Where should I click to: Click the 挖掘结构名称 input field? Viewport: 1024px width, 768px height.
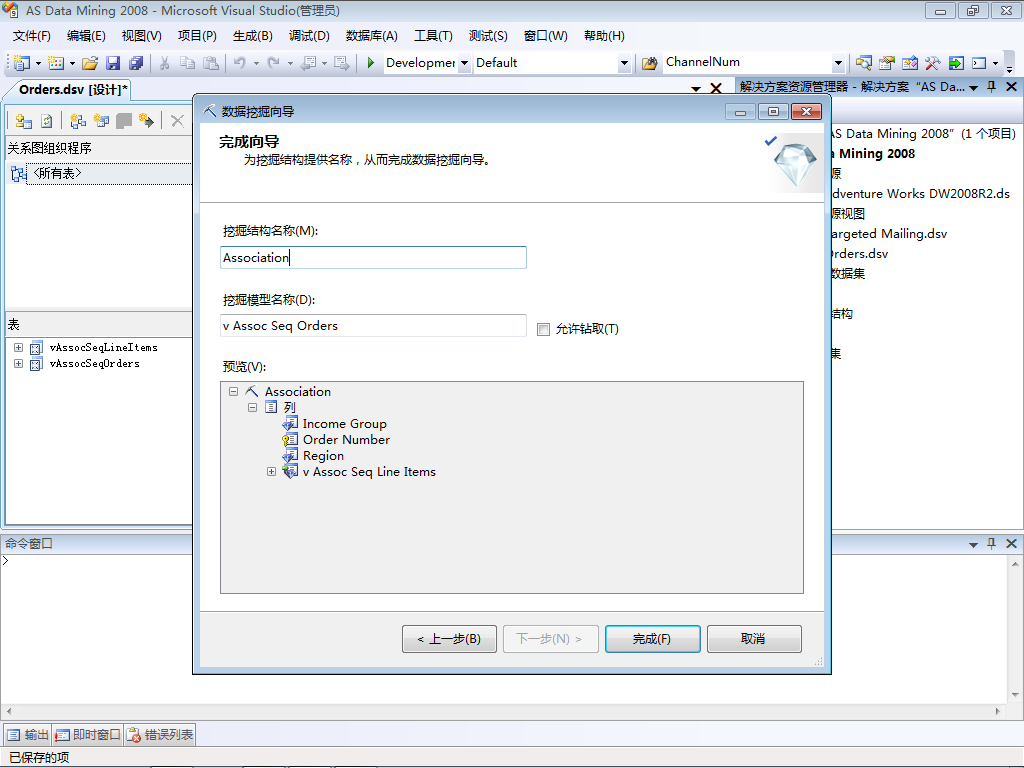pos(374,257)
